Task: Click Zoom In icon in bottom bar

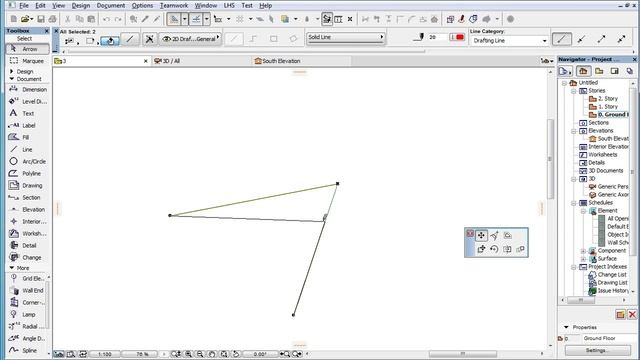Action: click(x=189, y=354)
